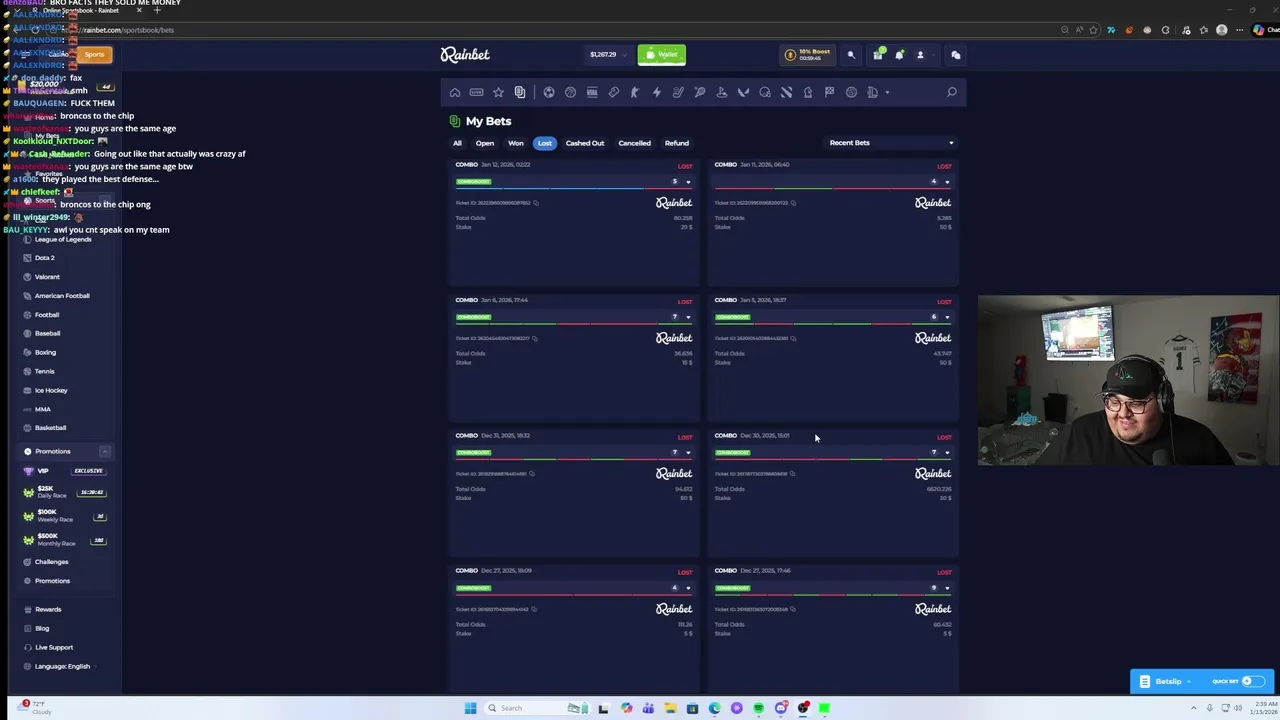
Task: Open Live Support in sidebar
Action: (x=54, y=647)
